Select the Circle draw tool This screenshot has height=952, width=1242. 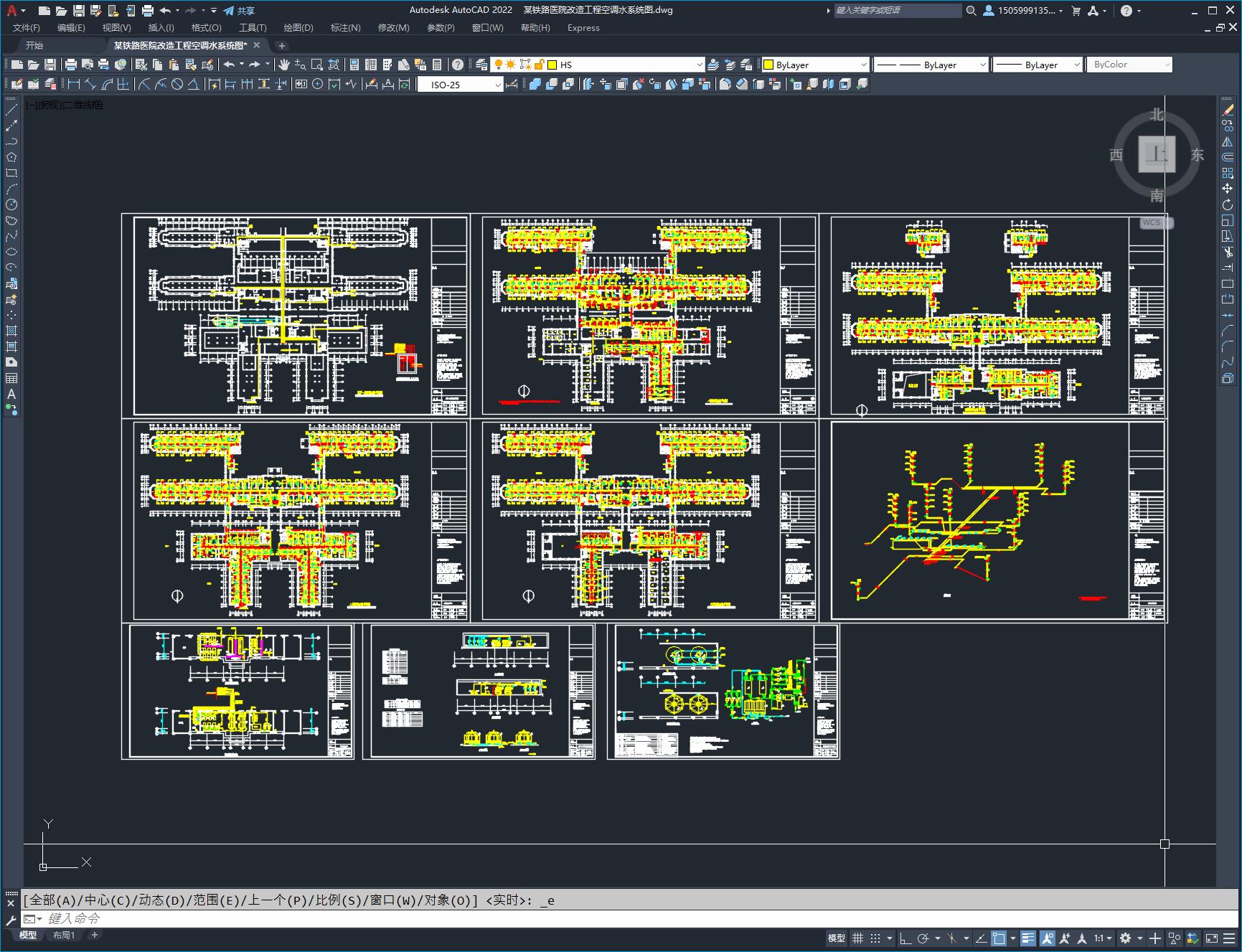11,204
